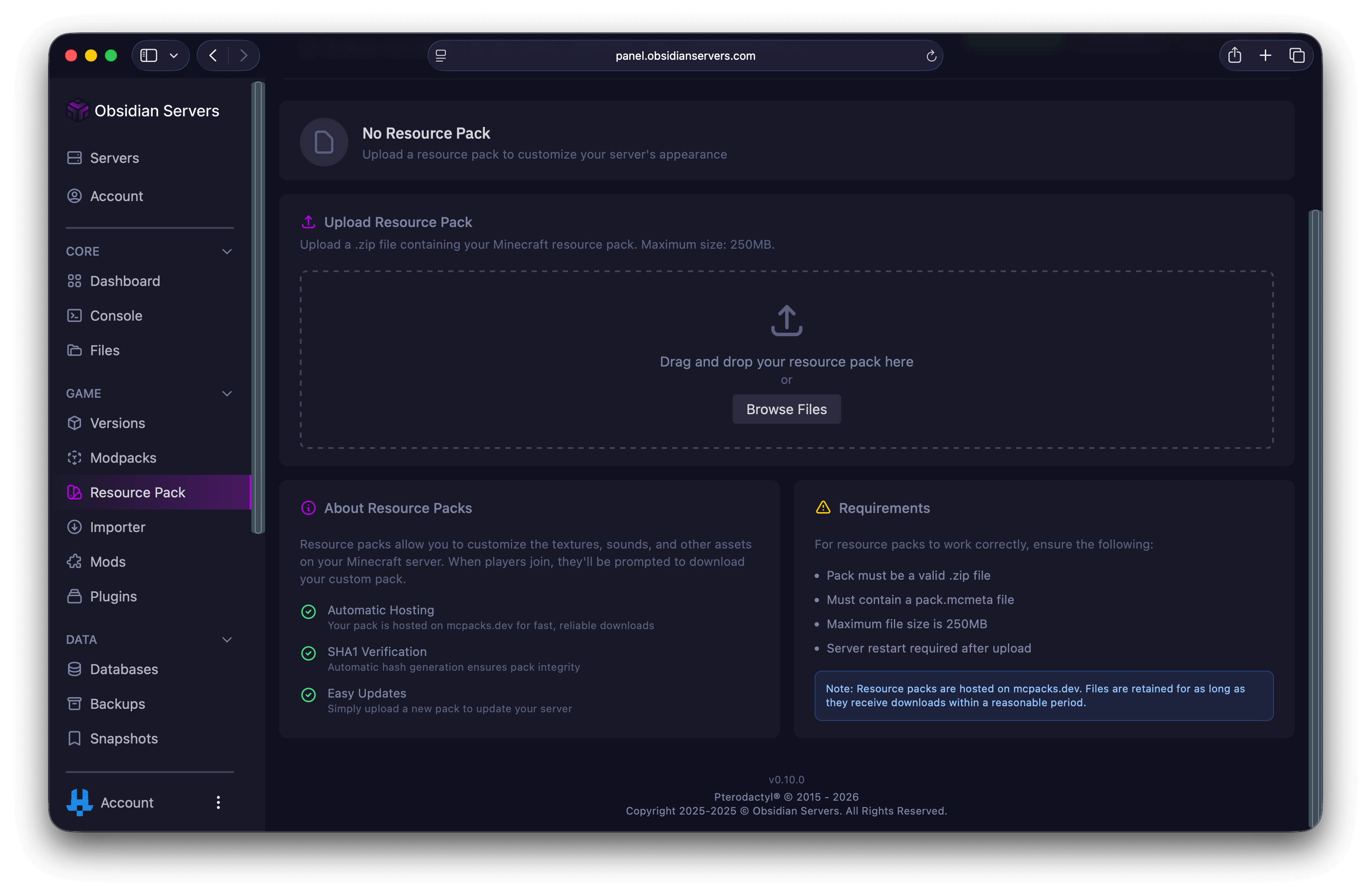The image size is (1371, 896).
Task: Select the Resource Pack menu item
Action: [137, 492]
